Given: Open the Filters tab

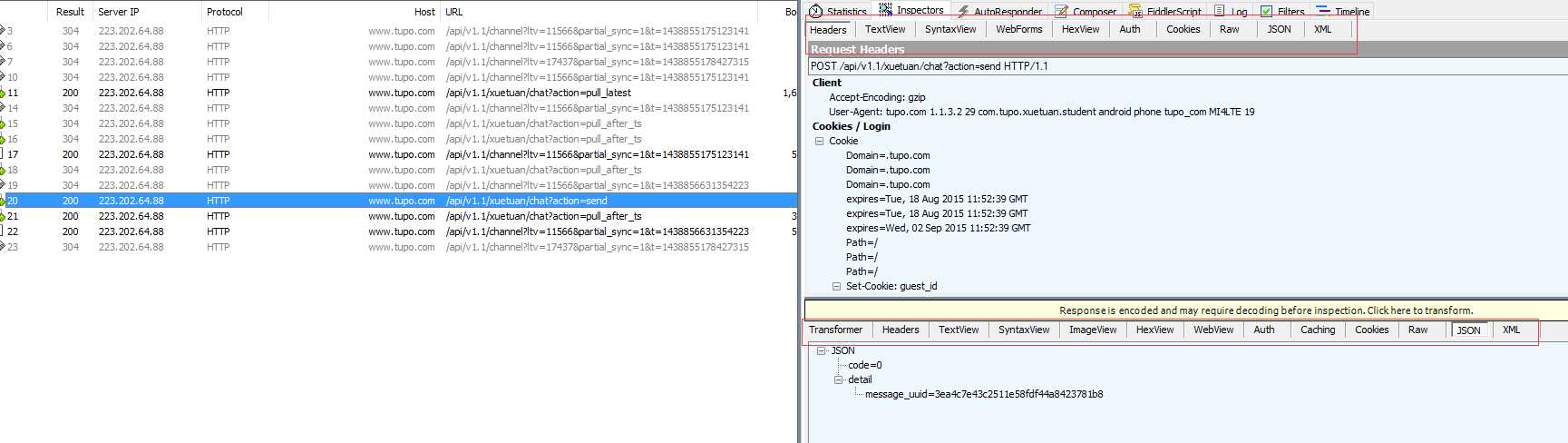Looking at the screenshot, I should click(1282, 11).
